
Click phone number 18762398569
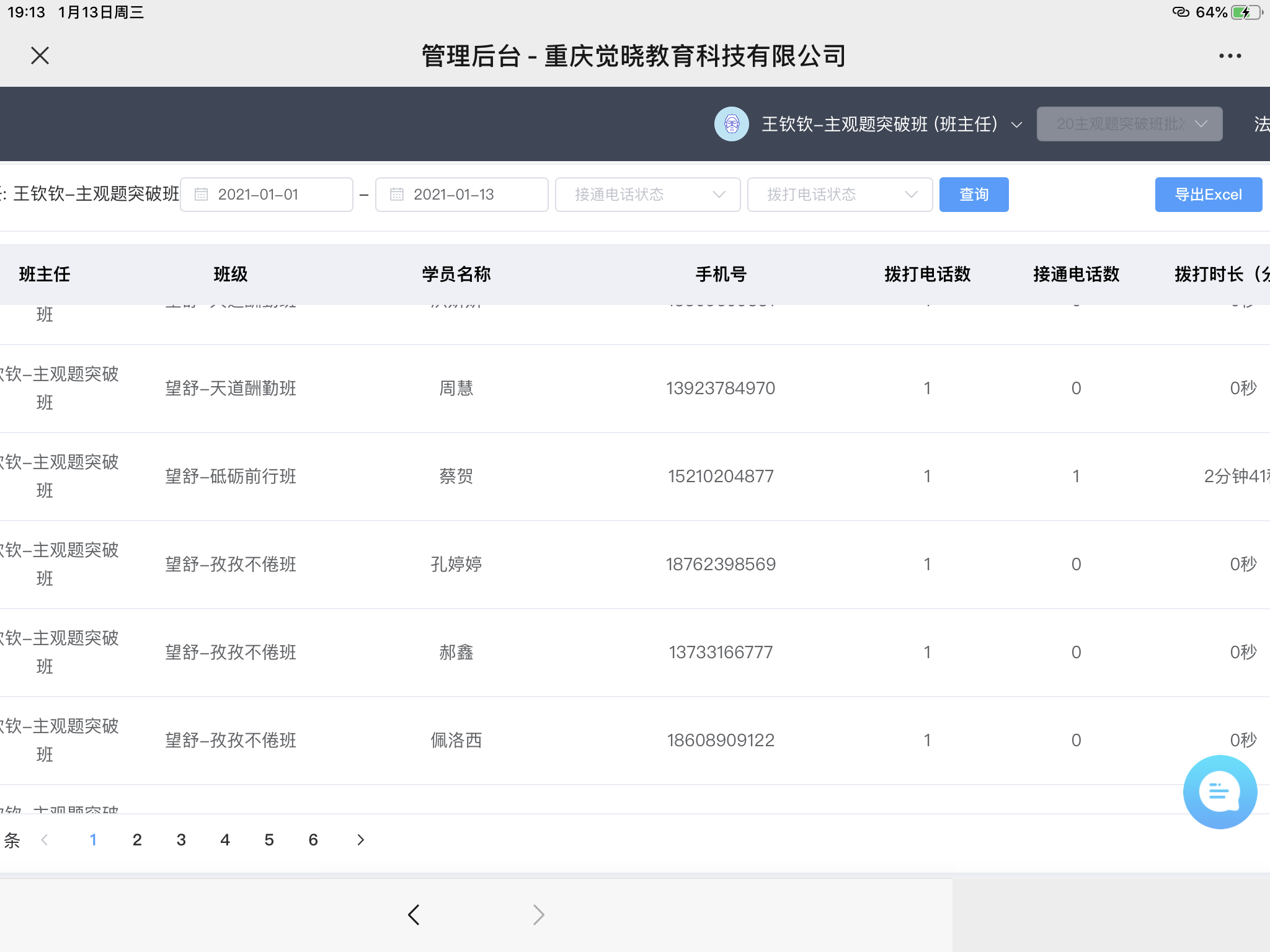(x=721, y=564)
